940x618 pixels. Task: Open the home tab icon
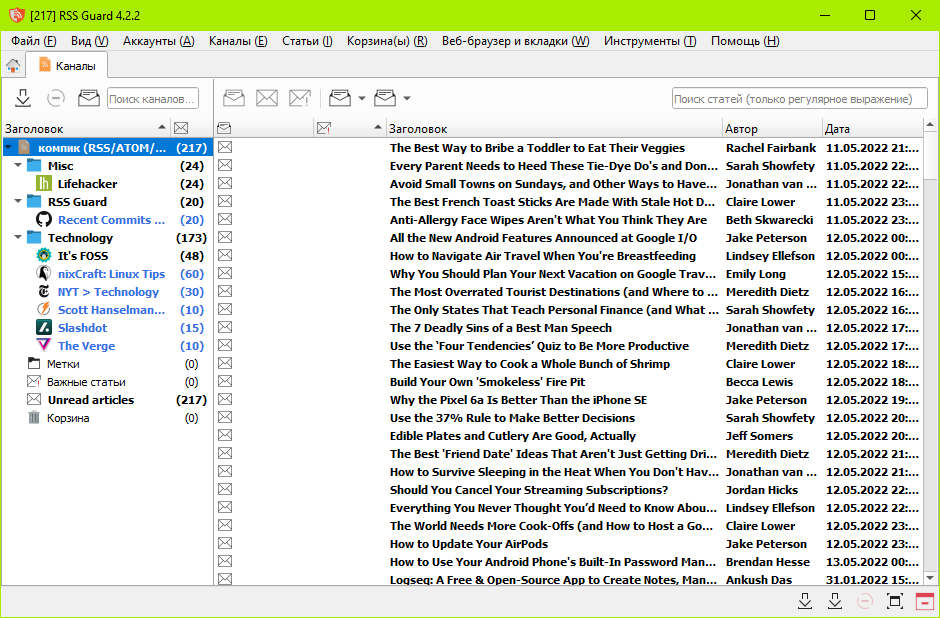point(13,66)
